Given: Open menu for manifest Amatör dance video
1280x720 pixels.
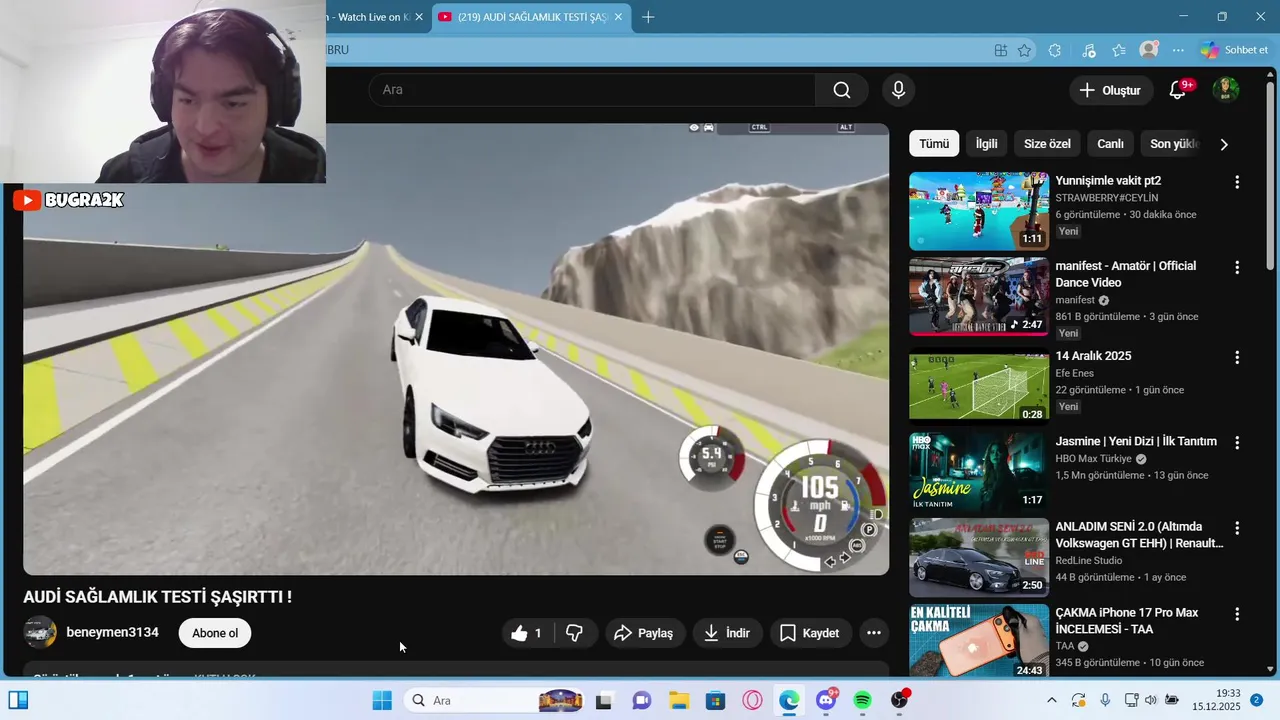Looking at the screenshot, I should 1237,268.
